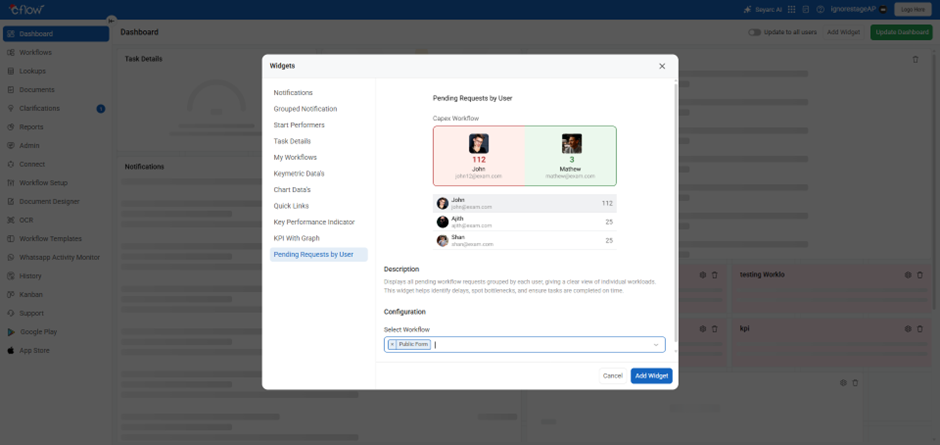Open settings gear on the kpi widget

pos(908,328)
